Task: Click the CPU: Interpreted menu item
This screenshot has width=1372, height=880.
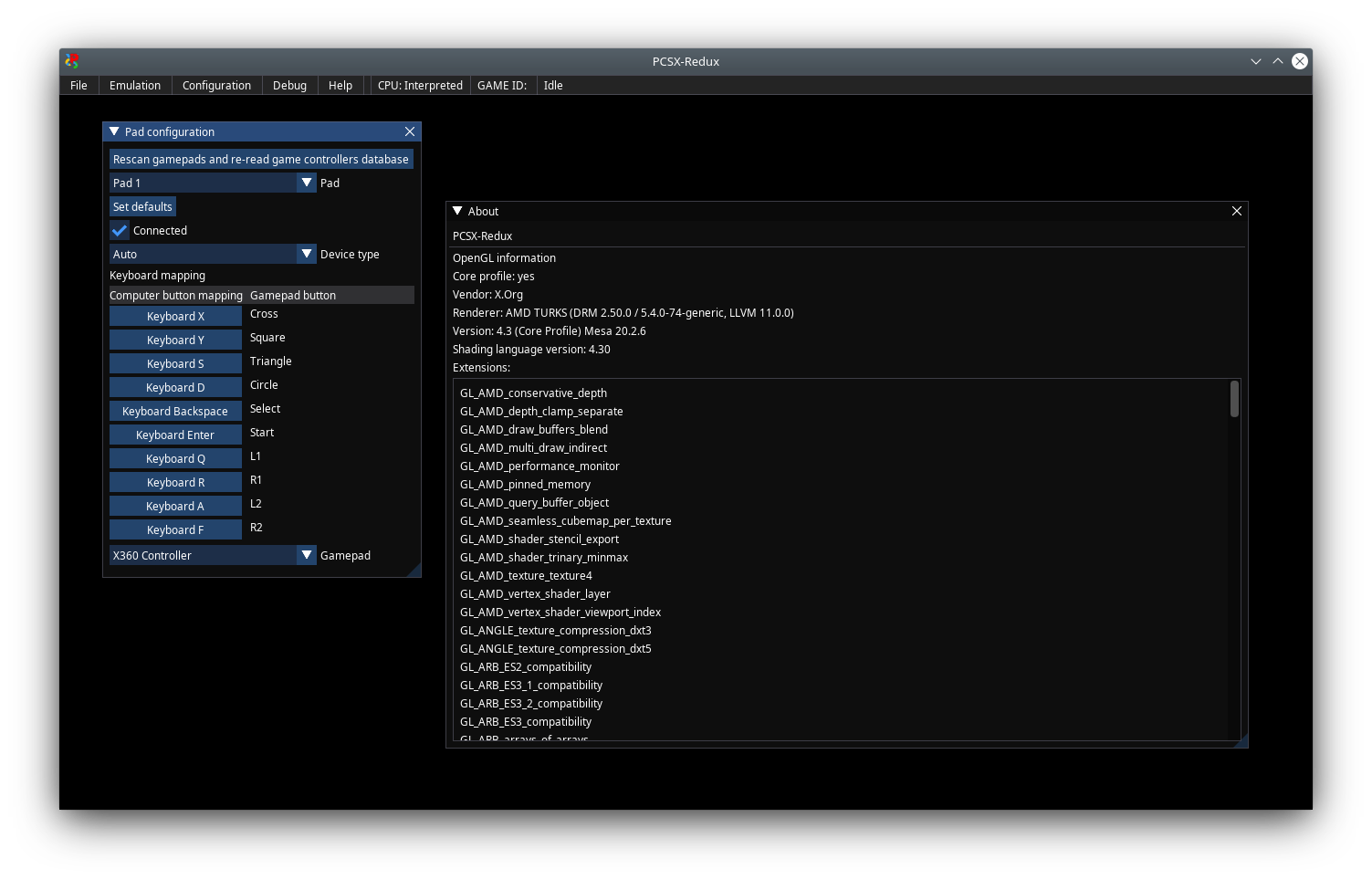Action: pyautogui.click(x=419, y=85)
